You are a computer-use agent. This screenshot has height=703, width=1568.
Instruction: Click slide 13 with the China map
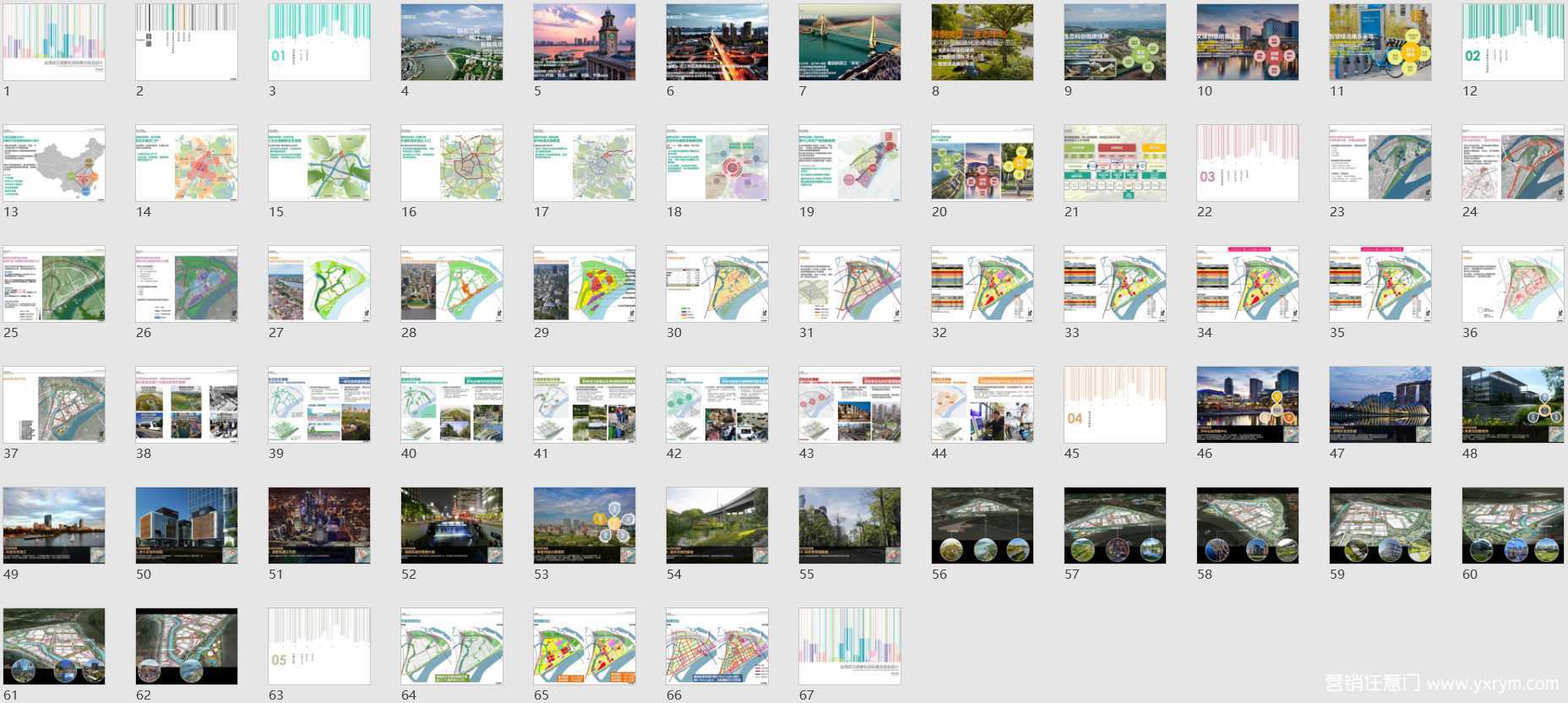click(x=54, y=163)
